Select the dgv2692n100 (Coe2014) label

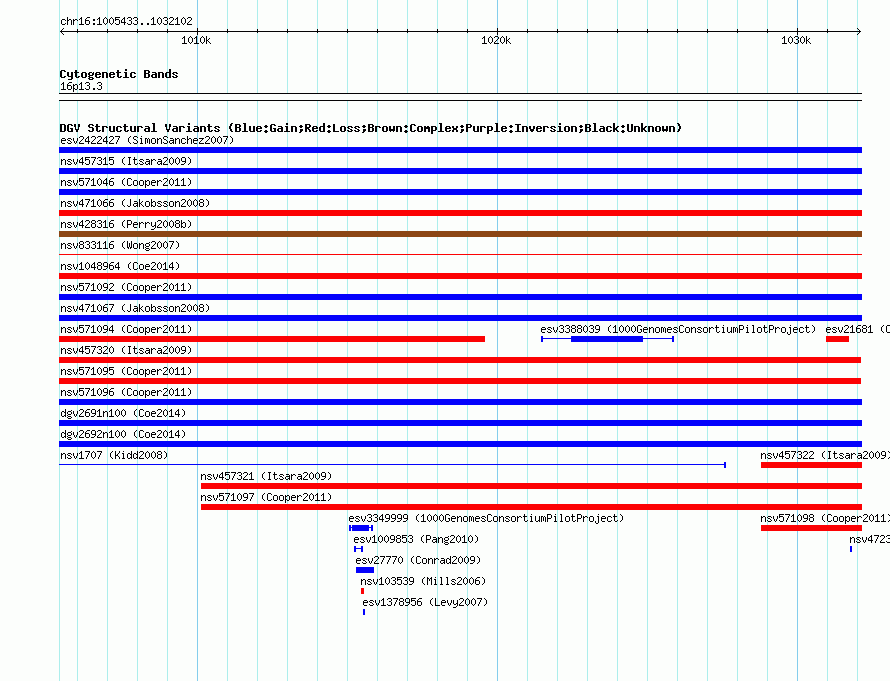[x=123, y=434]
